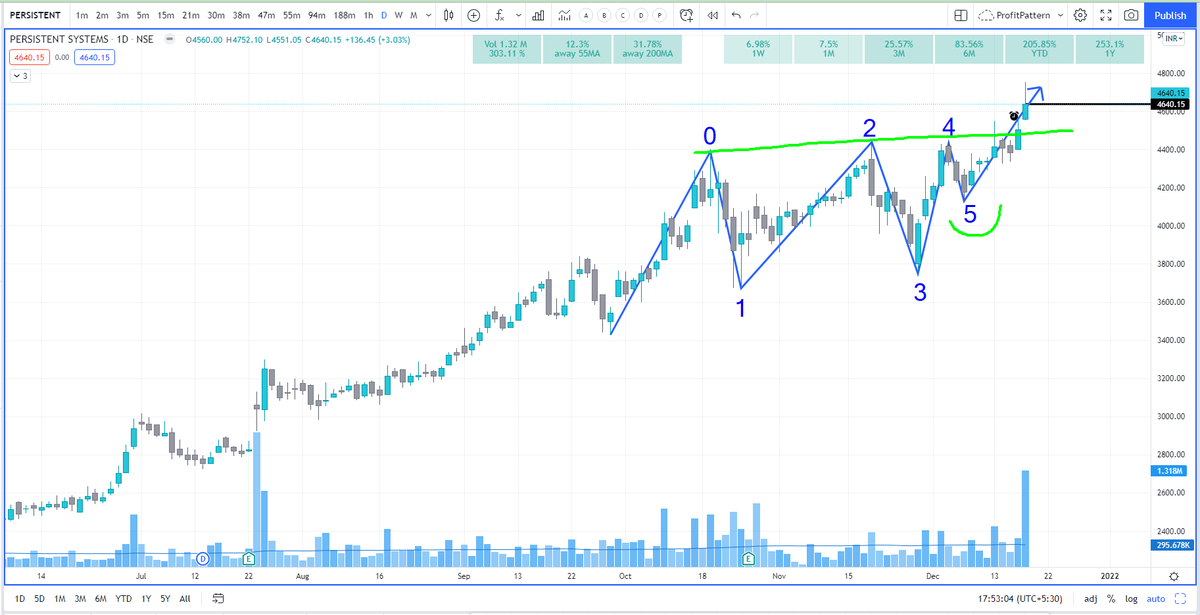Enable log scale on the price axis
This screenshot has width=1200, height=615.
[x=1131, y=598]
